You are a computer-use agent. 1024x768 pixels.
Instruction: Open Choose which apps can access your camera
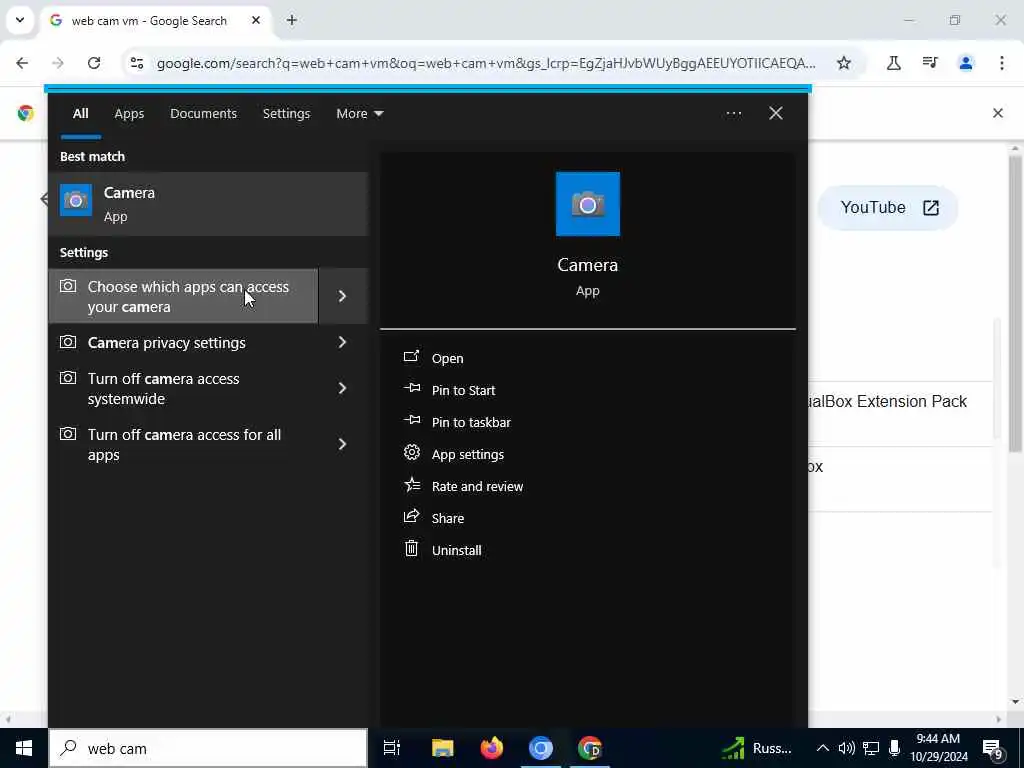(x=184, y=296)
